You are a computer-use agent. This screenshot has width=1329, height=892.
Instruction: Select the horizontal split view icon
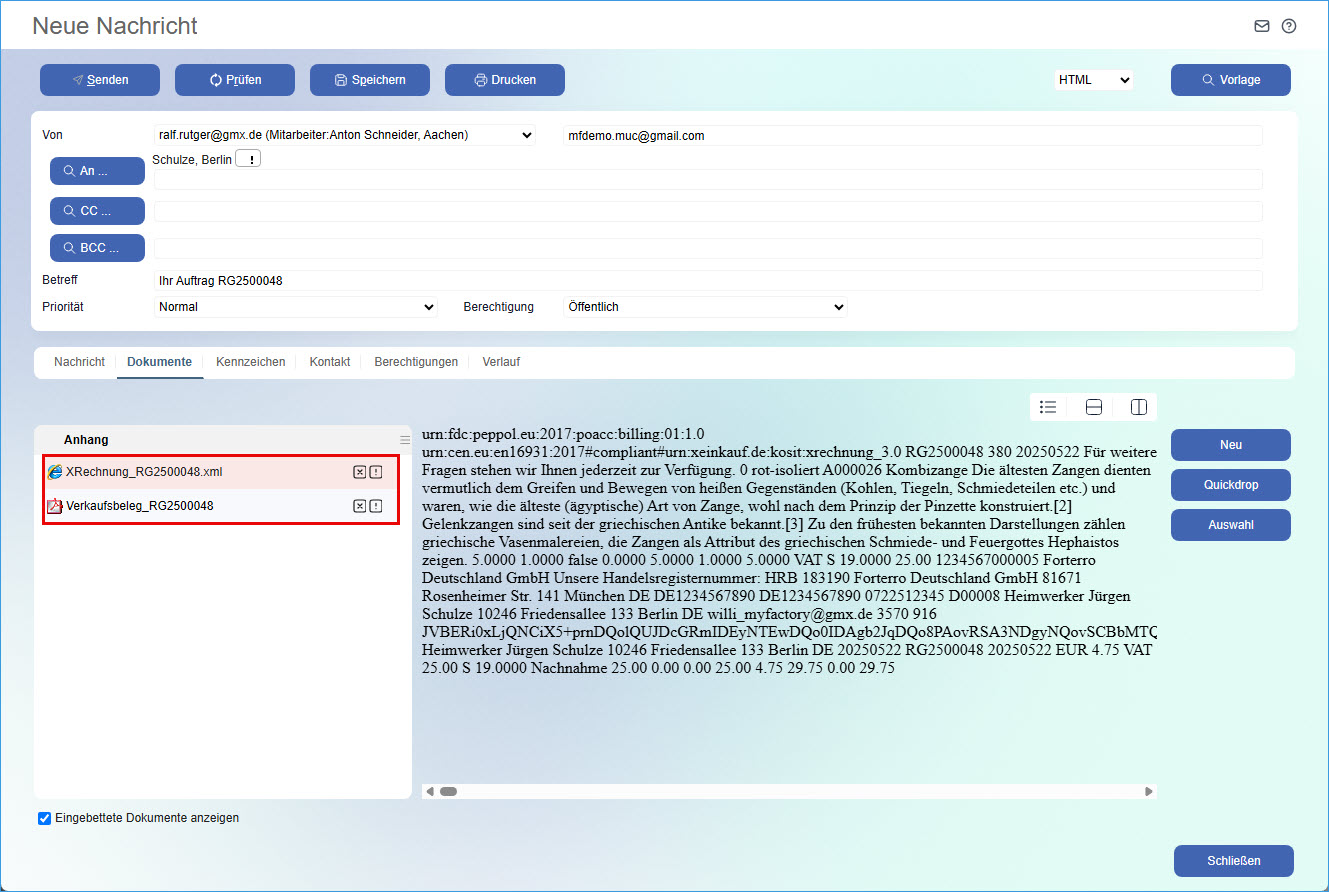pos(1094,407)
